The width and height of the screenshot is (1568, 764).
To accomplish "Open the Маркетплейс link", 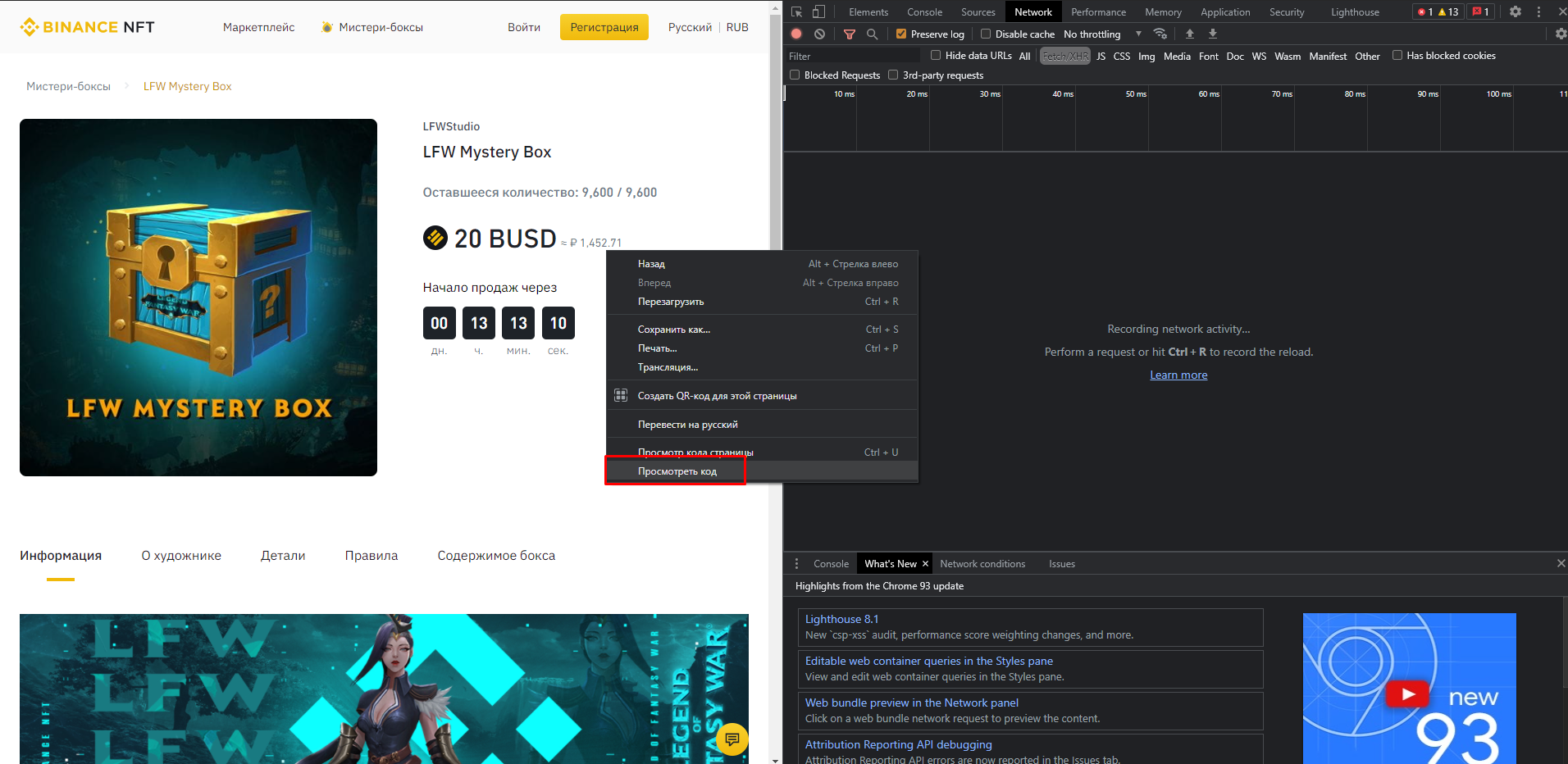I will pos(259,27).
